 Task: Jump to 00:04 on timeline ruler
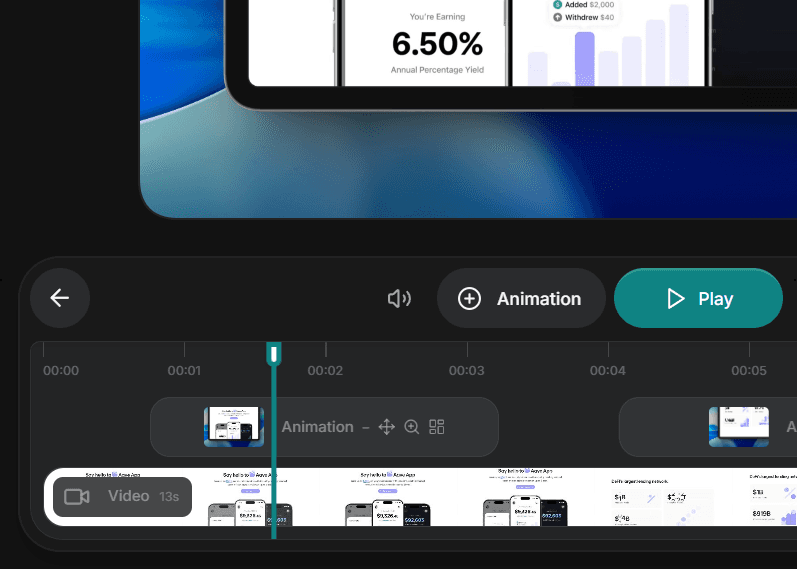(x=607, y=370)
